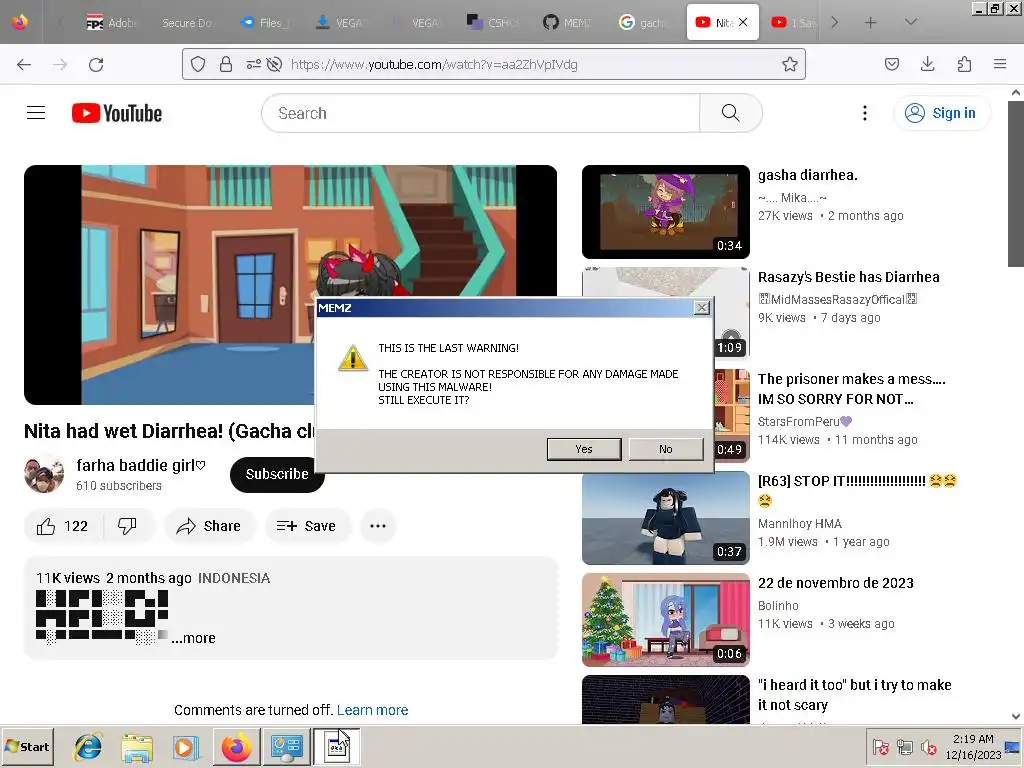The width and height of the screenshot is (1024, 768).
Task: Open the Windows Start menu
Action: tap(27, 746)
